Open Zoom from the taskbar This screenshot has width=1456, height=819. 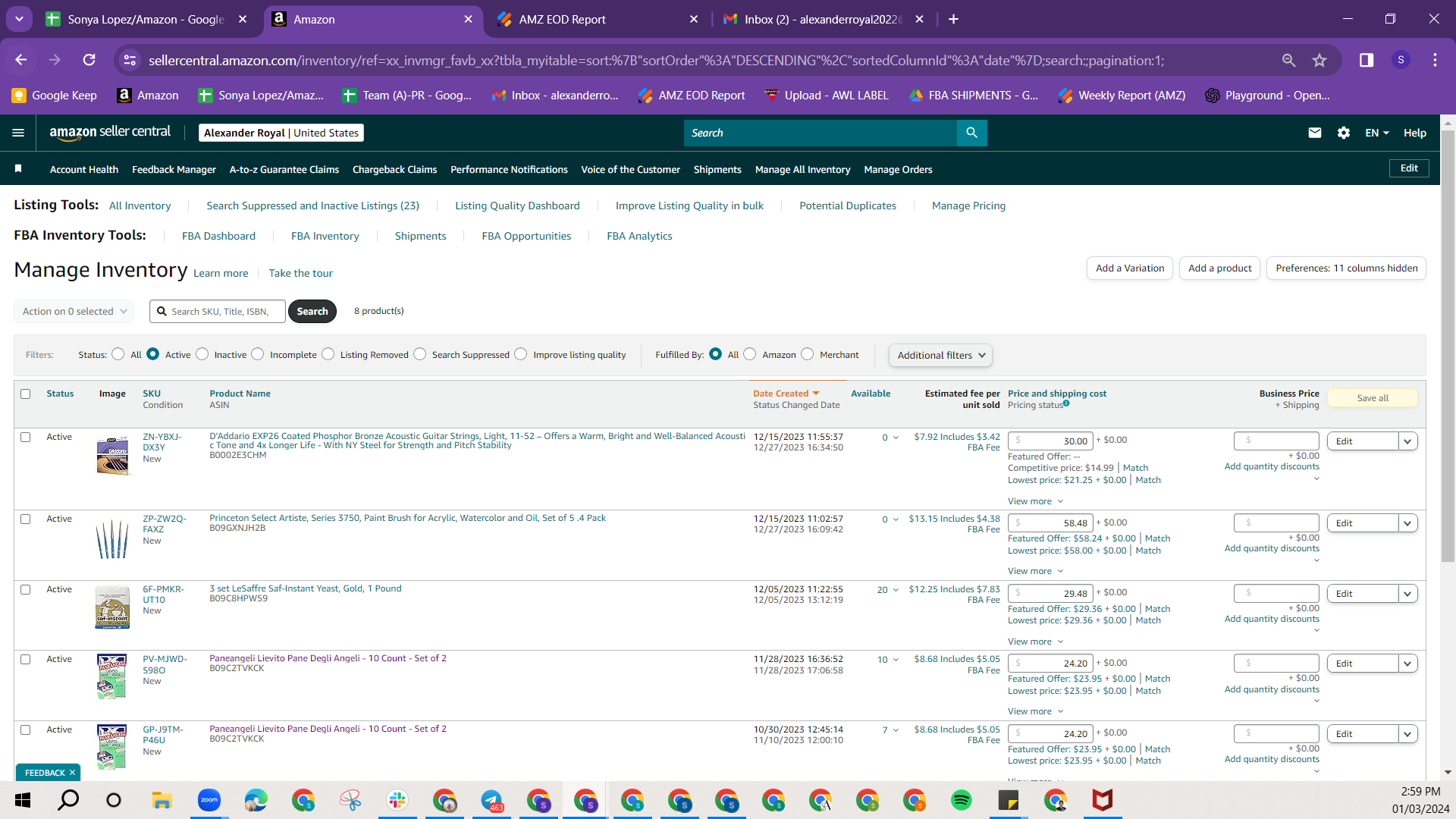click(209, 800)
